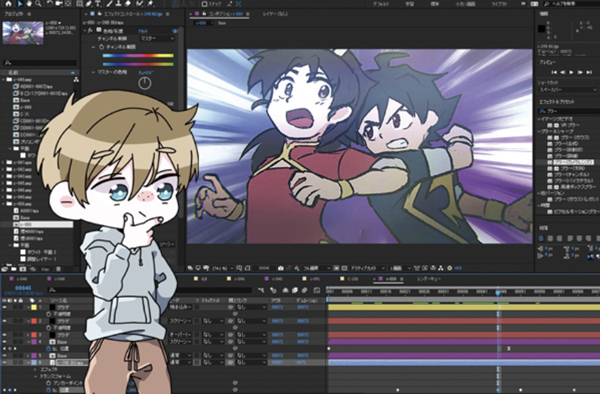
Task: Select the Type text tool
Action: (x=98, y=4)
